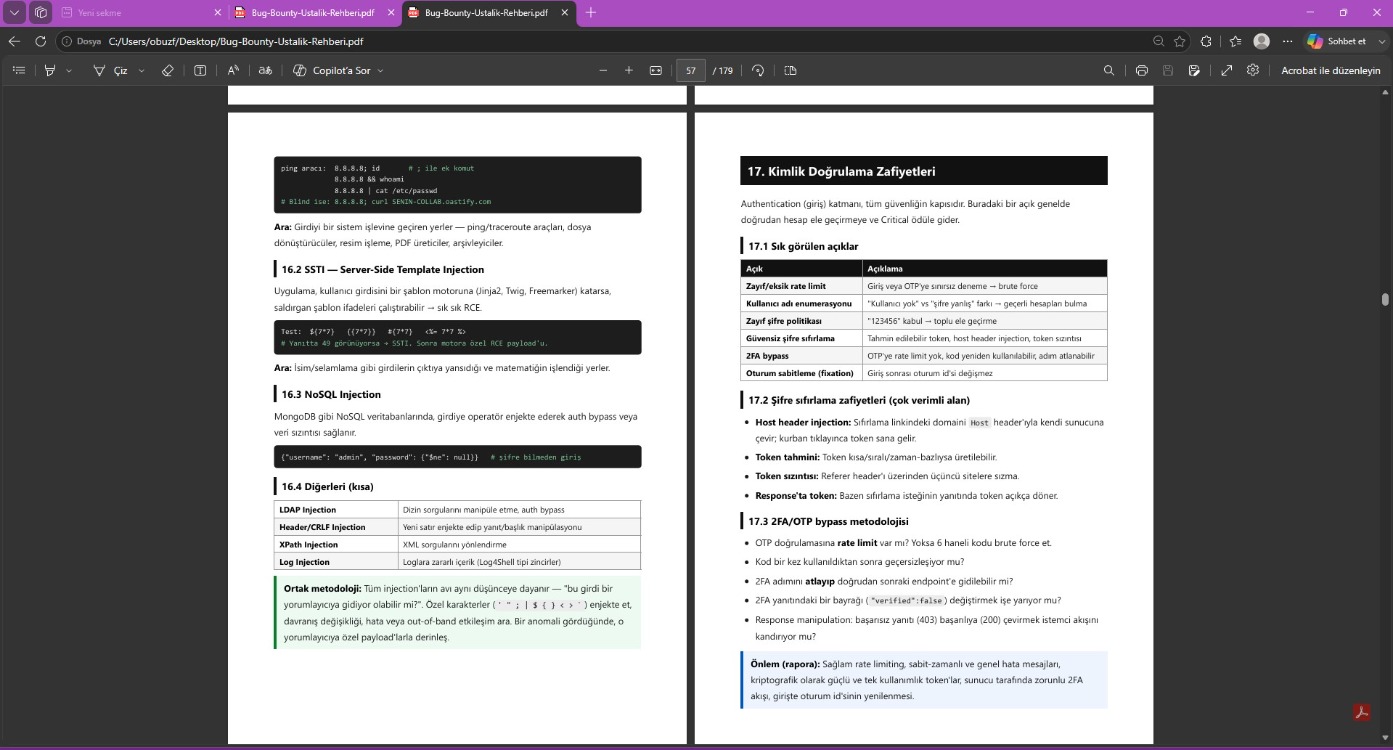Click the 'LDAP Injection' table cell
Viewport: 1393px width, 750px height.
pyautogui.click(x=336, y=509)
